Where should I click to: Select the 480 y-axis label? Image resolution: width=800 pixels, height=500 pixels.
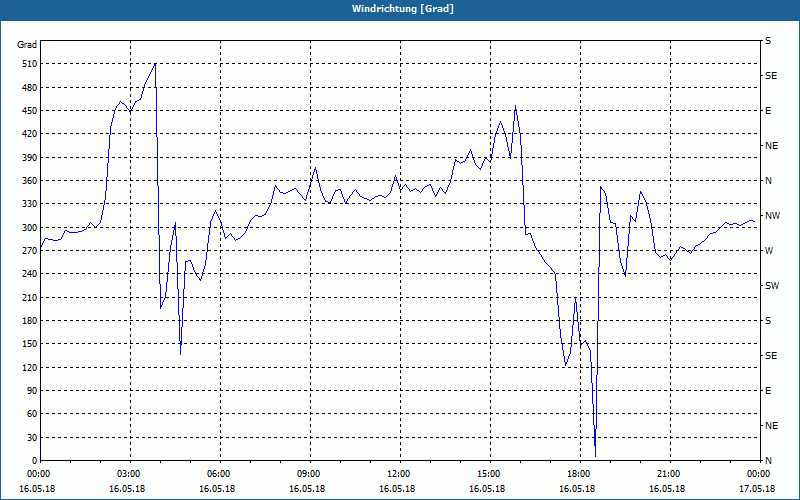(x=28, y=88)
